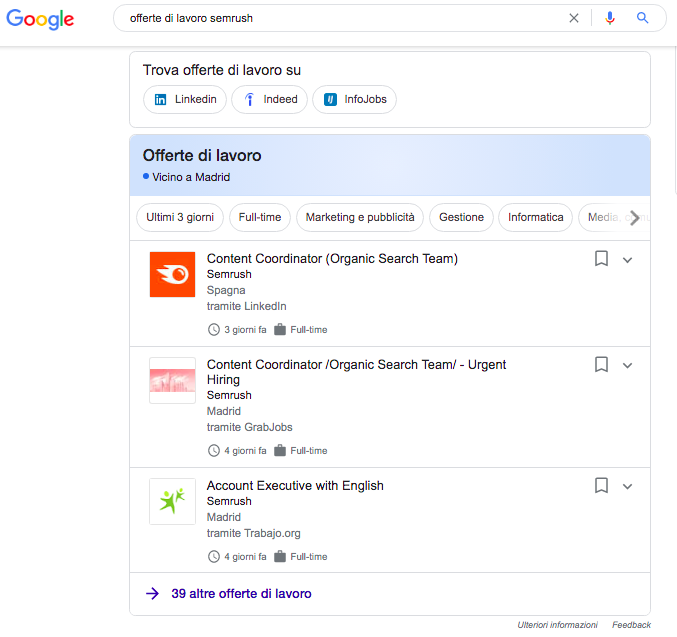This screenshot has height=637, width=677.
Task: Click the pink GrabJobs listing thumbnail
Action: tap(172, 380)
